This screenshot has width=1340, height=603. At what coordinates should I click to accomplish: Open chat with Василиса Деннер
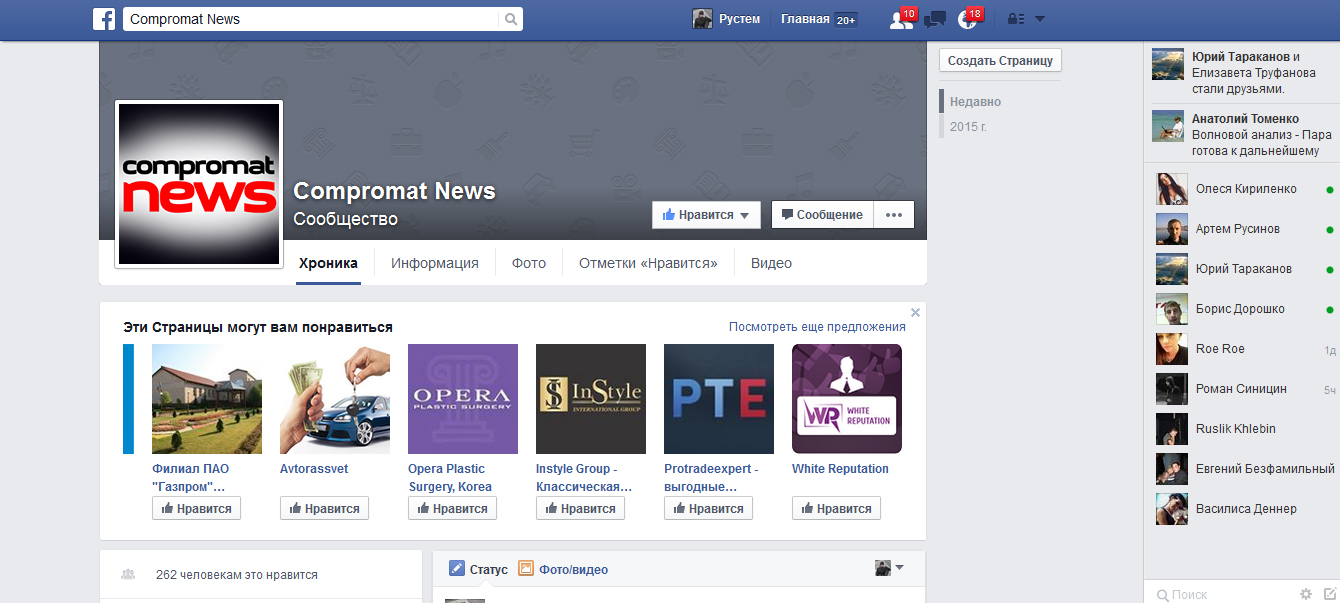(1242, 509)
